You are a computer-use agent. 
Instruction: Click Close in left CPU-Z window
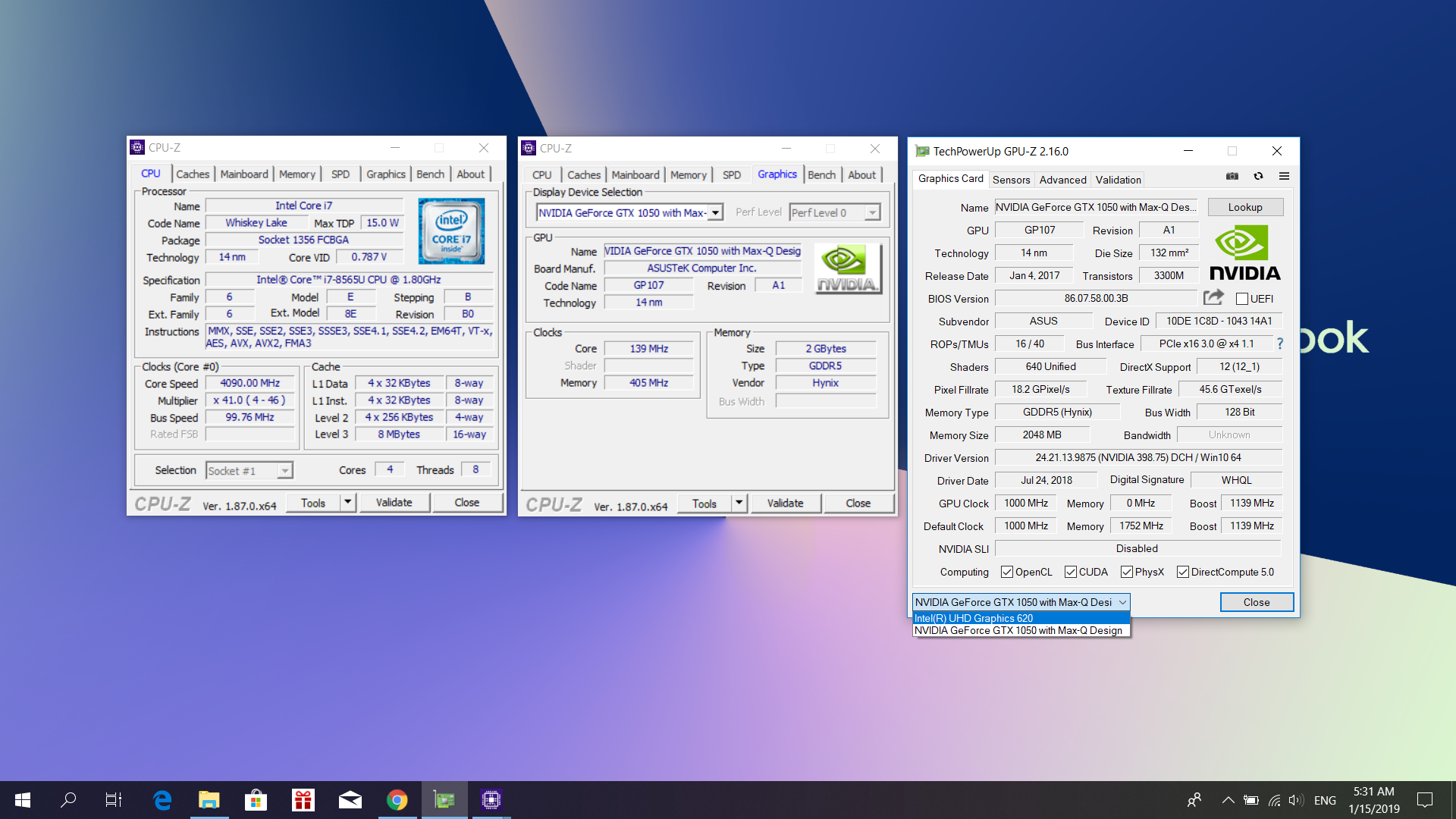[467, 502]
